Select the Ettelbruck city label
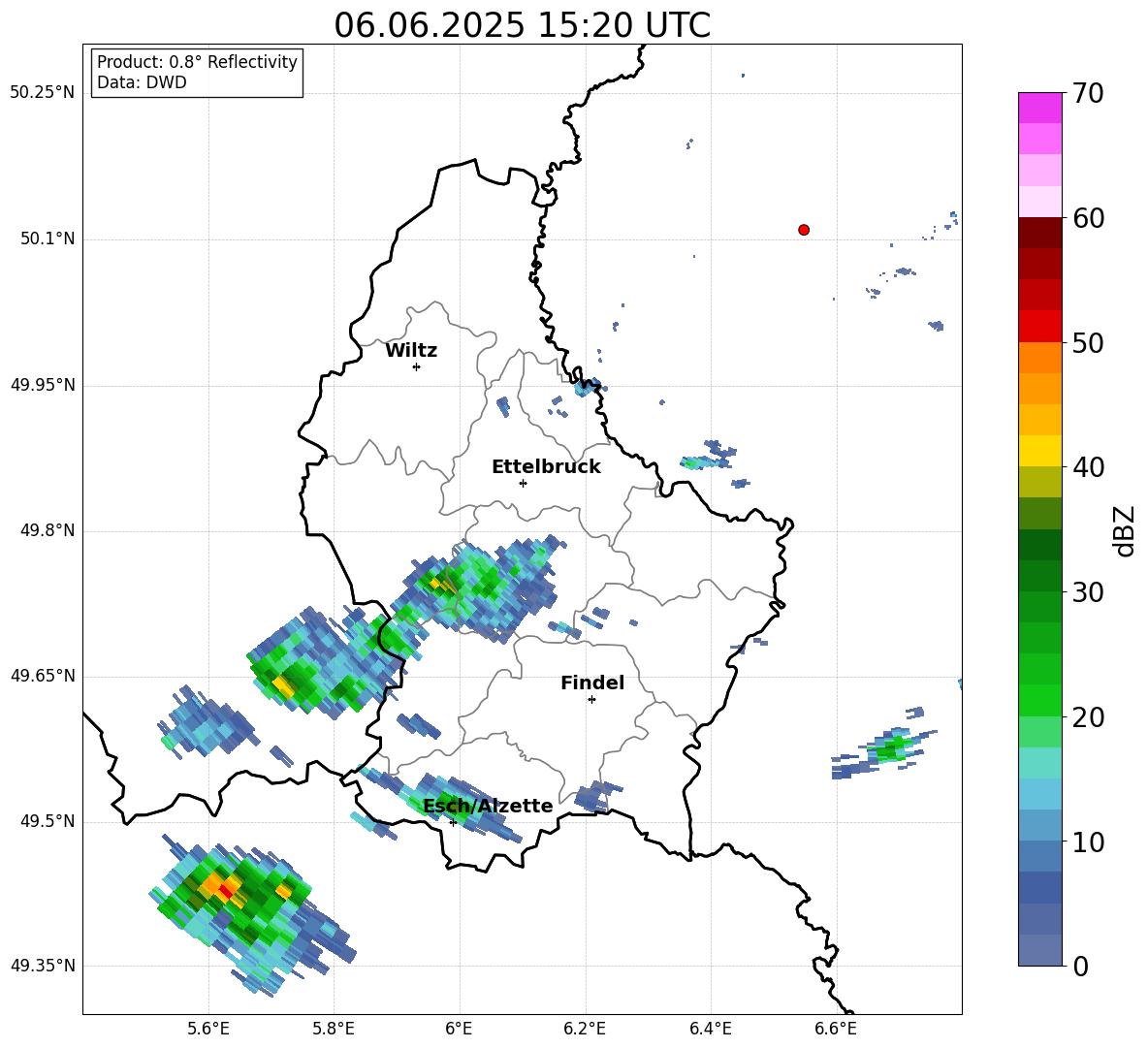This screenshot has height=1048, width=1148. point(546,467)
